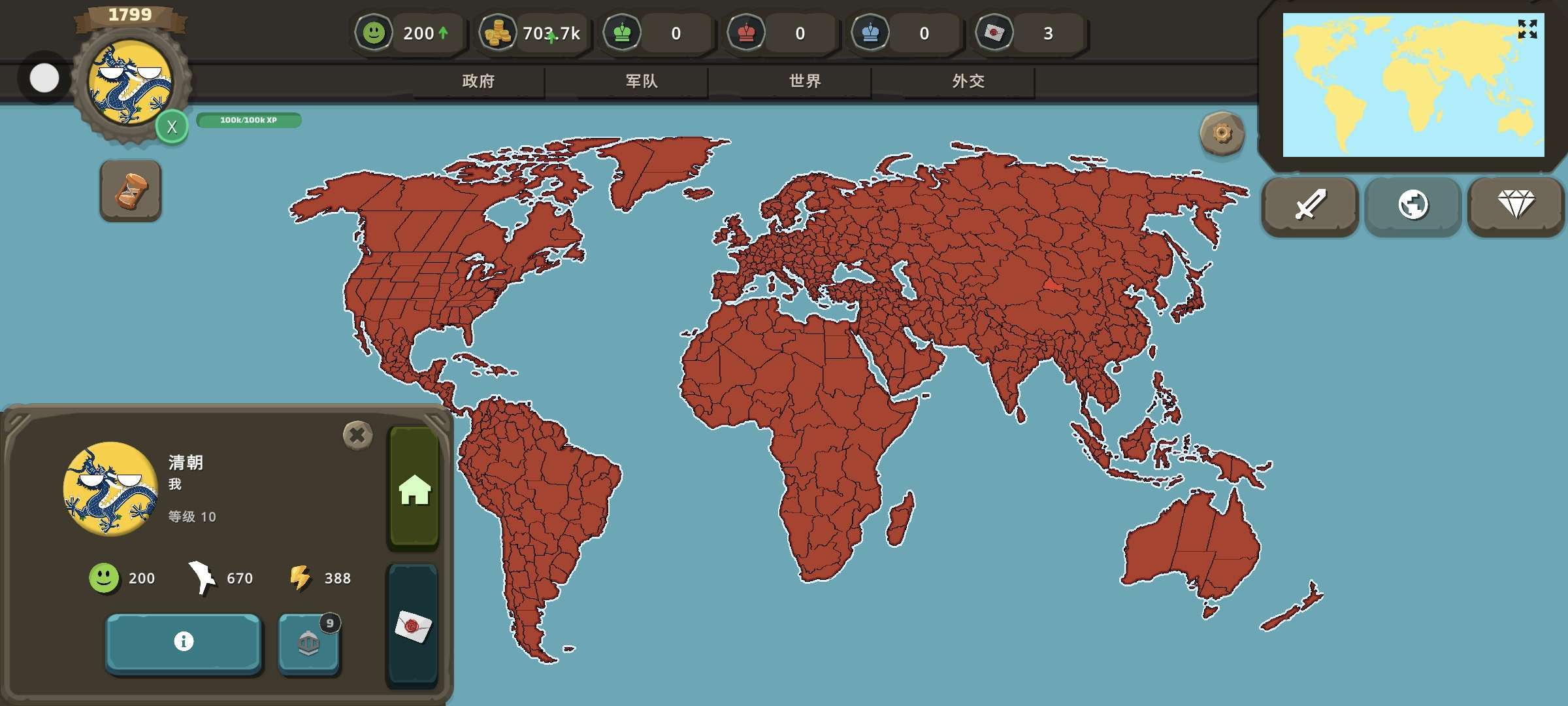
Task: Expand the minimap to fullscreen
Action: 1527,29
